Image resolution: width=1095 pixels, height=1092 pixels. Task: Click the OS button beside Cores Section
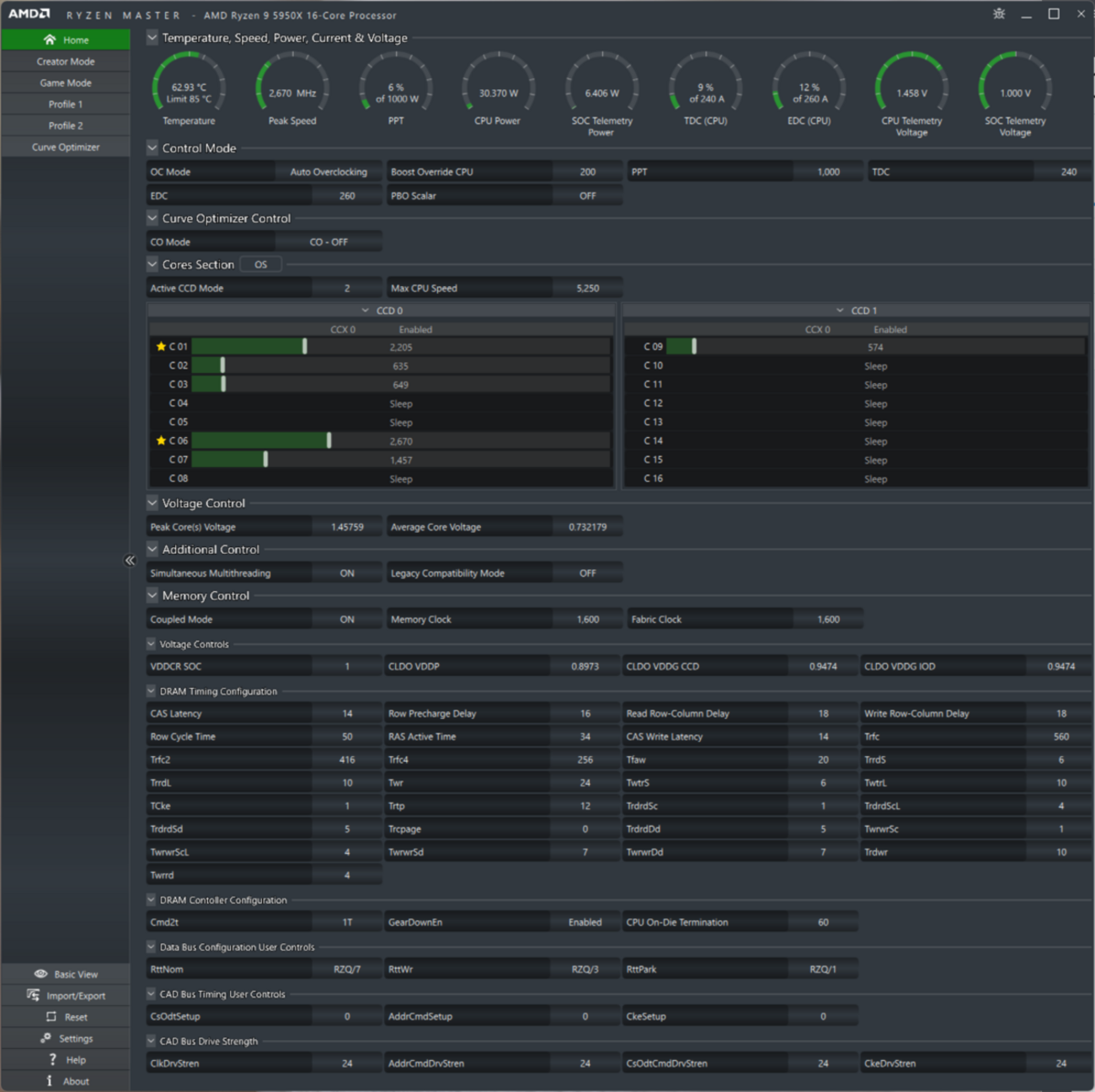pos(260,264)
